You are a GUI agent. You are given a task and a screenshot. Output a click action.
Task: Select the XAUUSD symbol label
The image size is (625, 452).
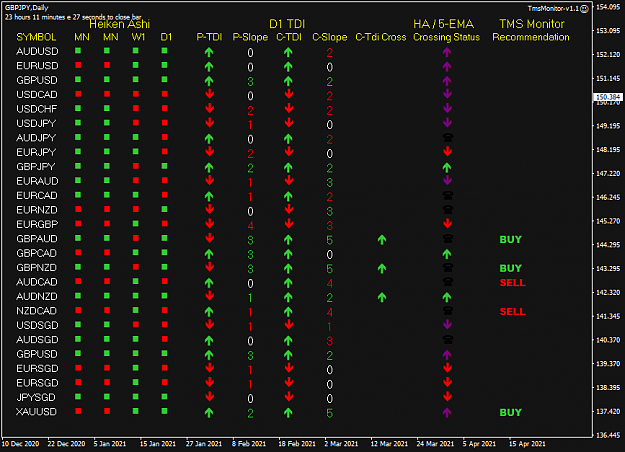coord(36,412)
